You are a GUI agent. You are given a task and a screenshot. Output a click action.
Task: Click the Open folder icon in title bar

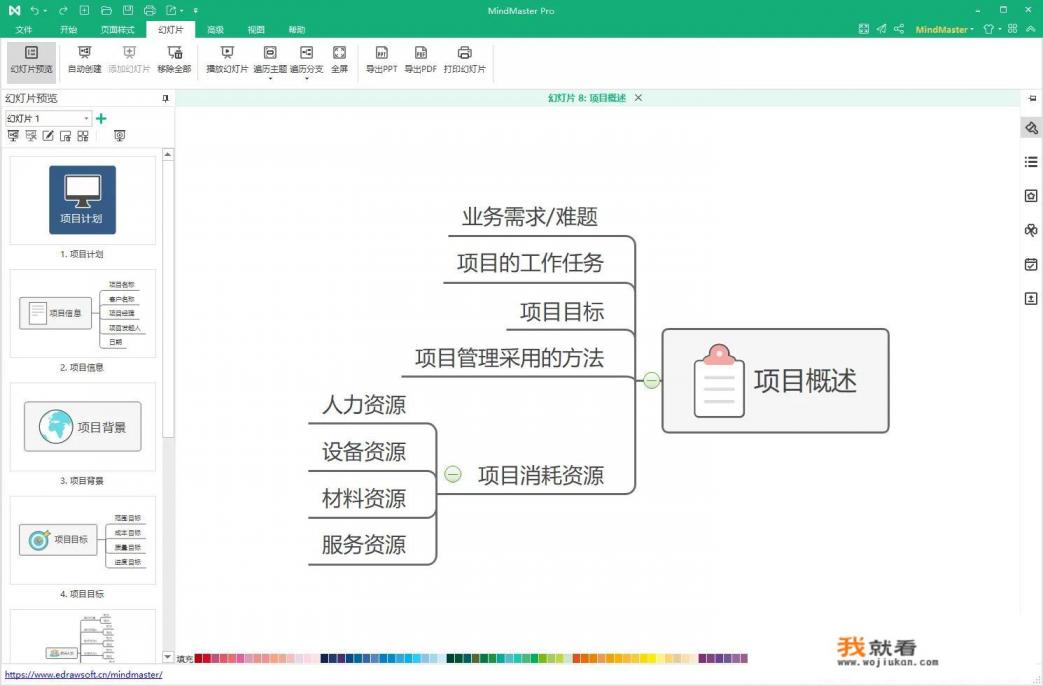click(x=106, y=11)
